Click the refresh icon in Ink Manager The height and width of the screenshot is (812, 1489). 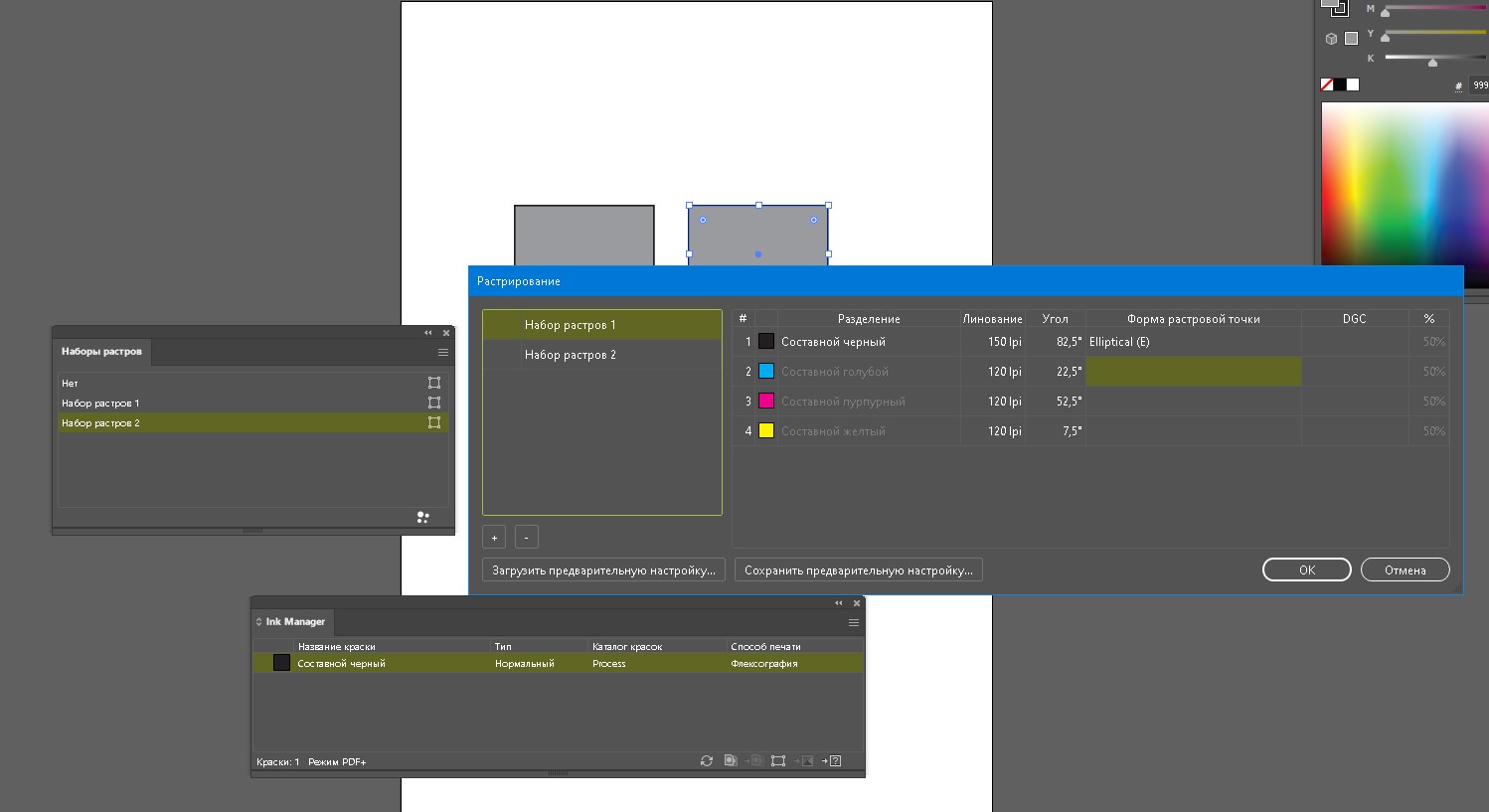pyautogui.click(x=707, y=761)
